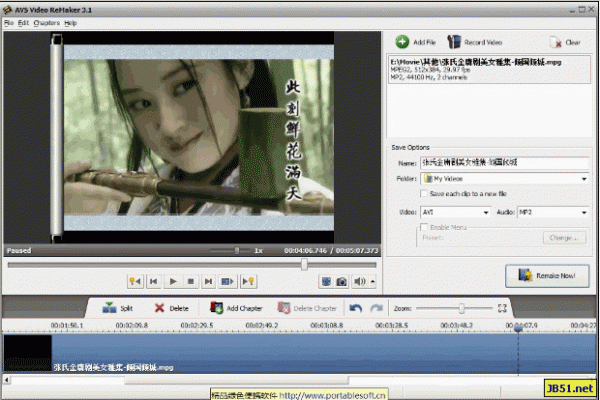Click the output Name input field
Viewport: 600px width, 400px height.
[505, 163]
